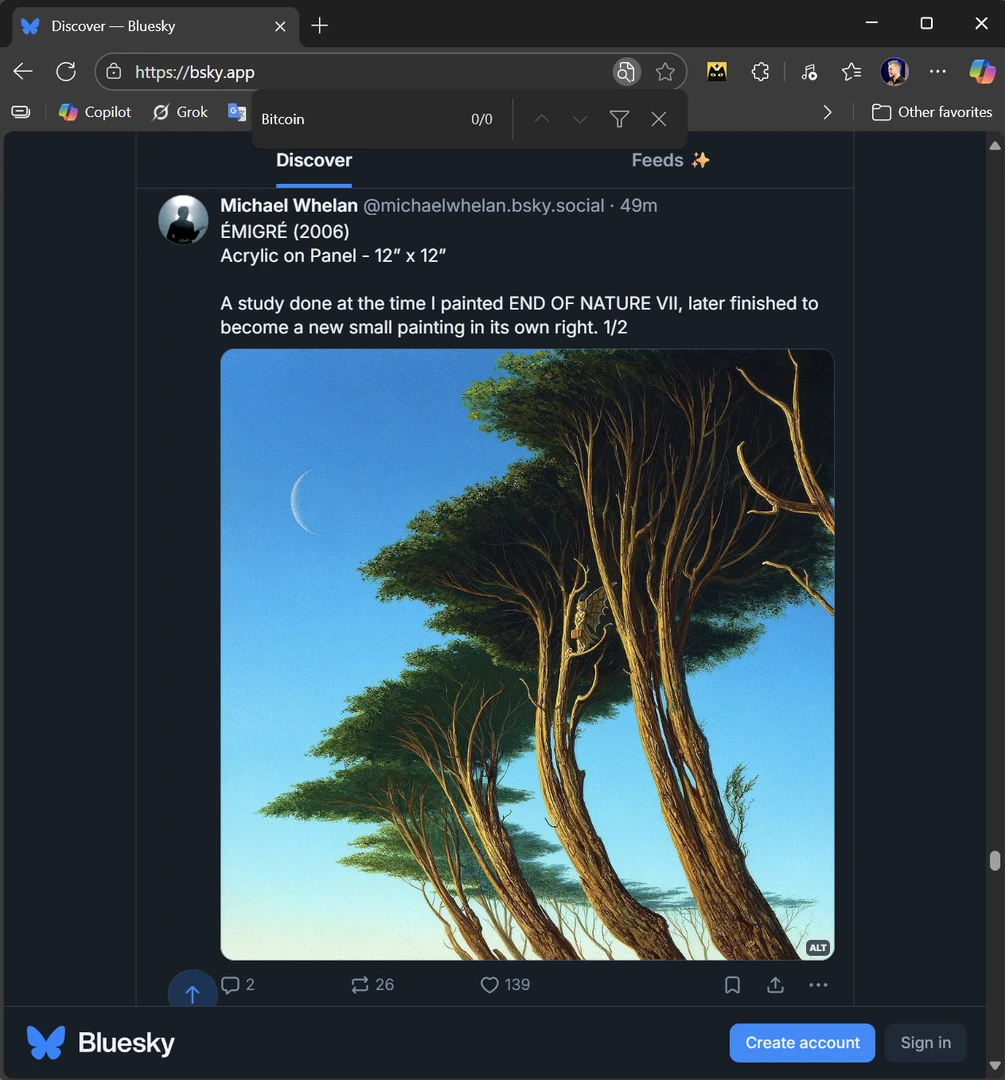This screenshot has width=1005, height=1080.
Task: Click the scroll-to-top arrow button
Action: click(192, 991)
